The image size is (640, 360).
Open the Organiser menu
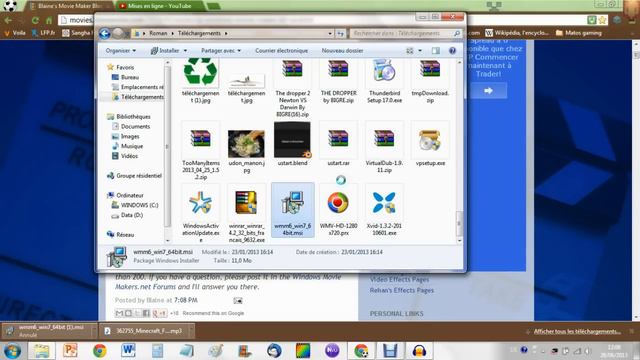coord(121,51)
